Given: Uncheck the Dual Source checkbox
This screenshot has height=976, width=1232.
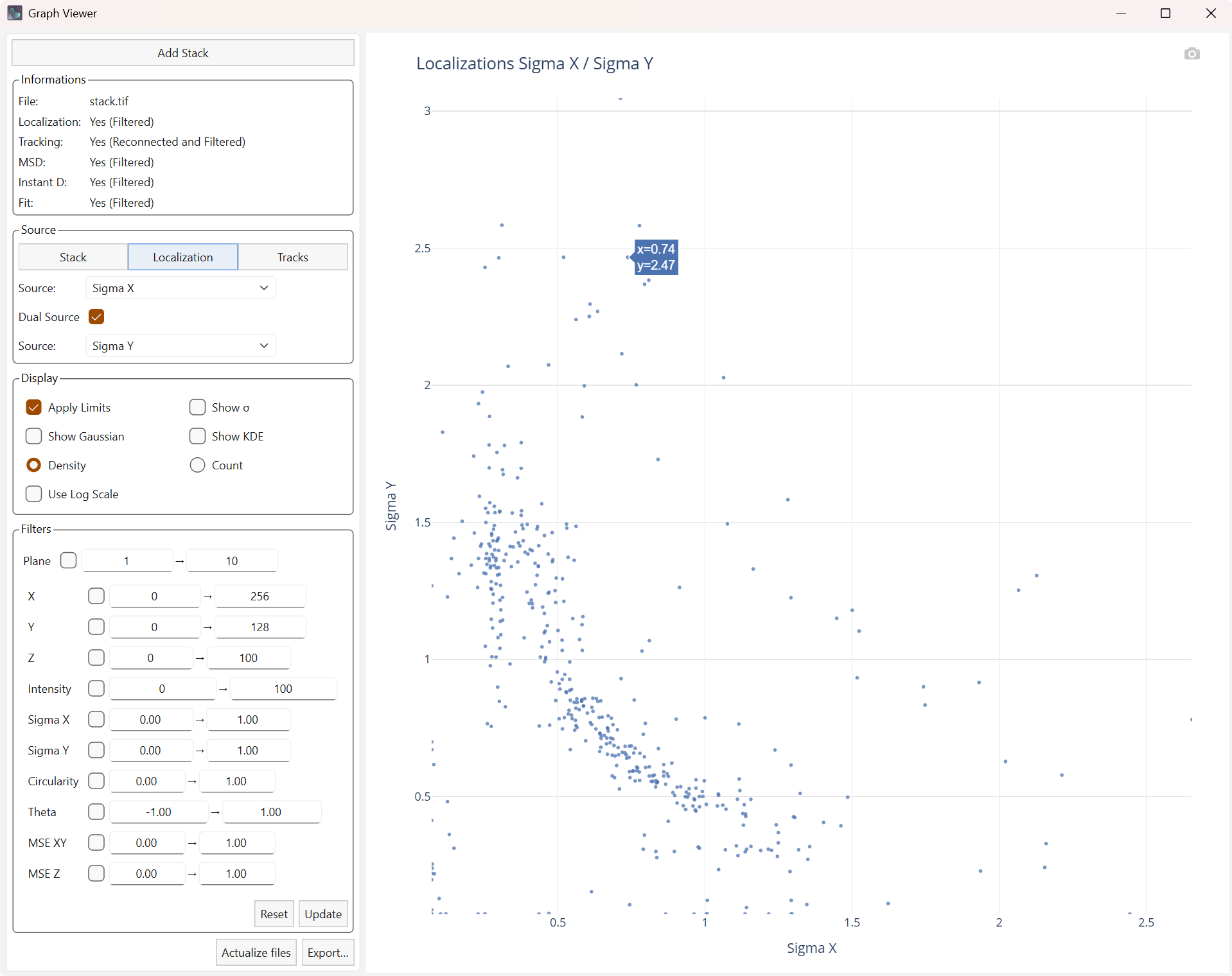Looking at the screenshot, I should click(96, 317).
